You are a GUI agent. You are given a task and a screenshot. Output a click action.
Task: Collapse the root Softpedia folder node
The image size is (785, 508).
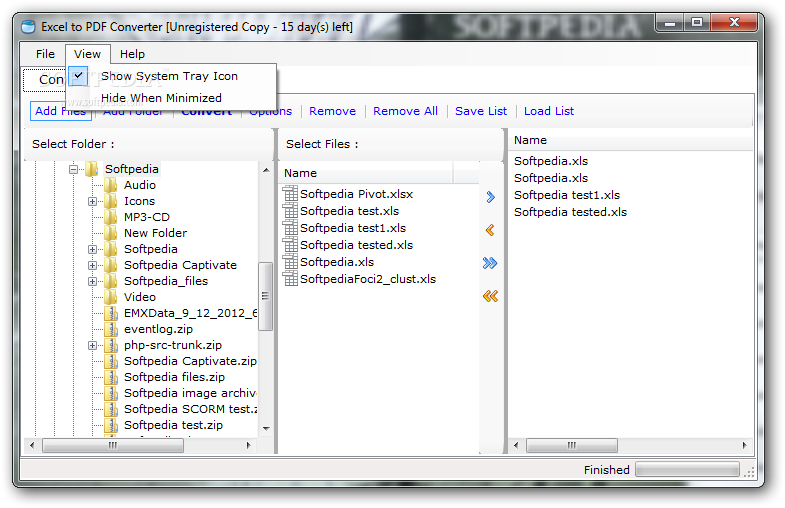[x=74, y=170]
